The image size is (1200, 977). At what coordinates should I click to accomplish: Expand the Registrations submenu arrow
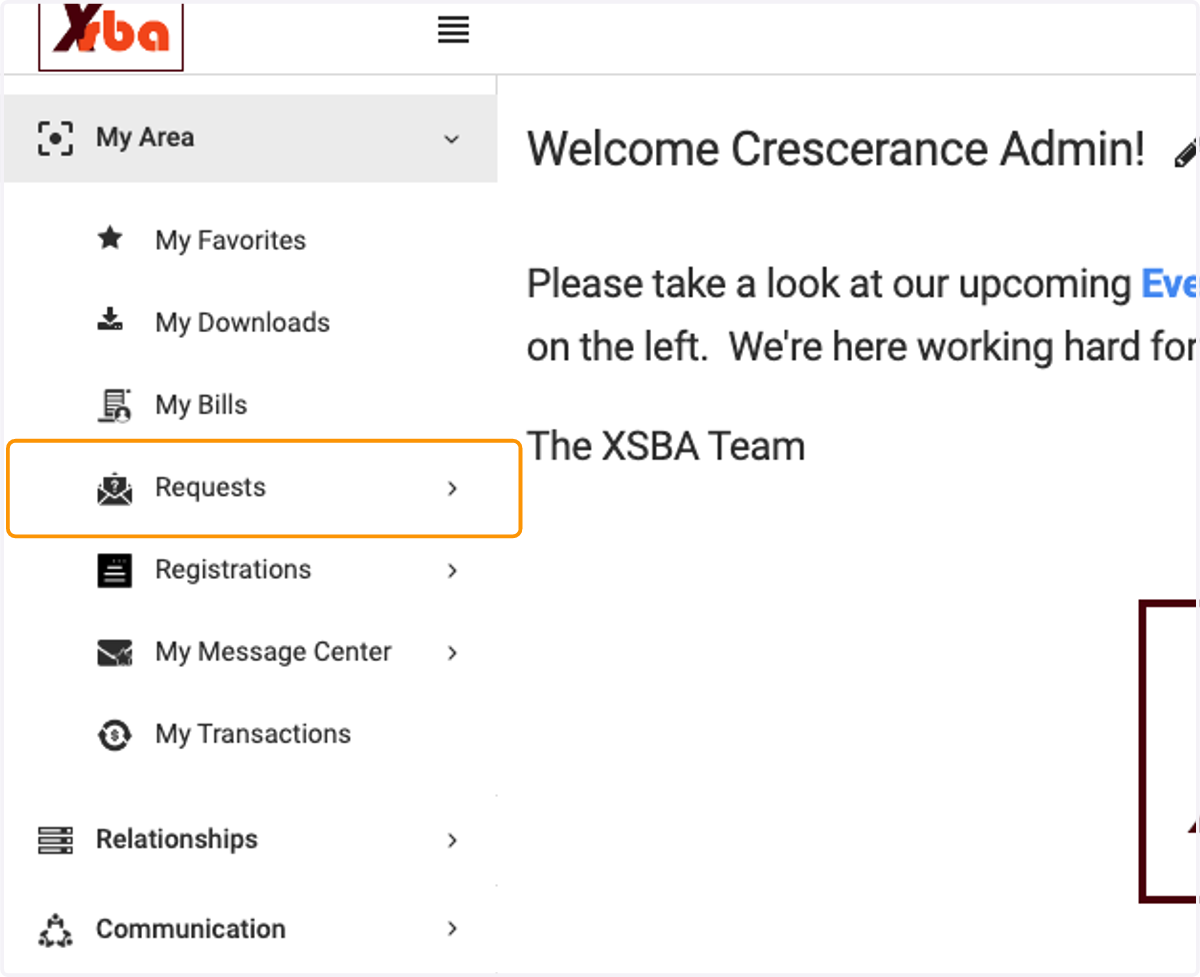[452, 570]
